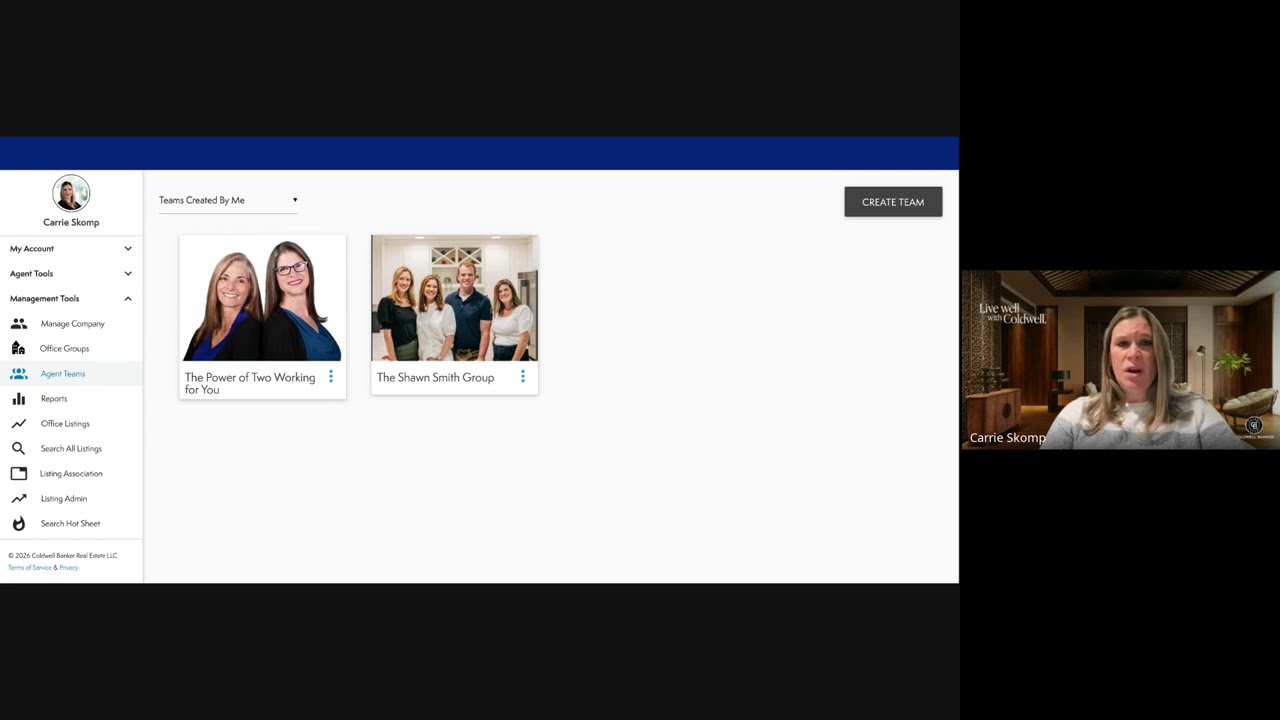Open Search All Listings menu item
This screenshot has width=1280, height=720.
[71, 449]
